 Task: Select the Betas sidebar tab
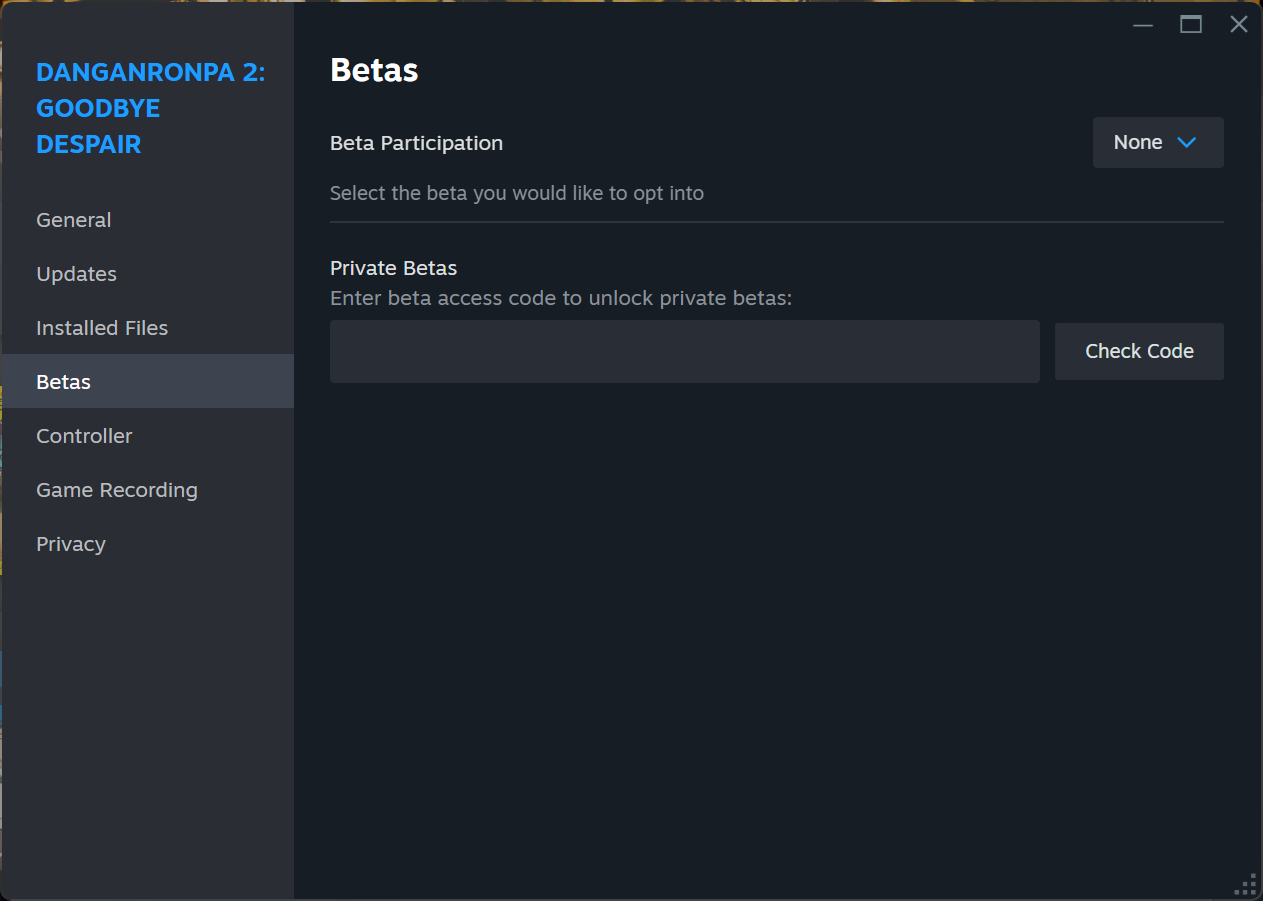(x=64, y=382)
